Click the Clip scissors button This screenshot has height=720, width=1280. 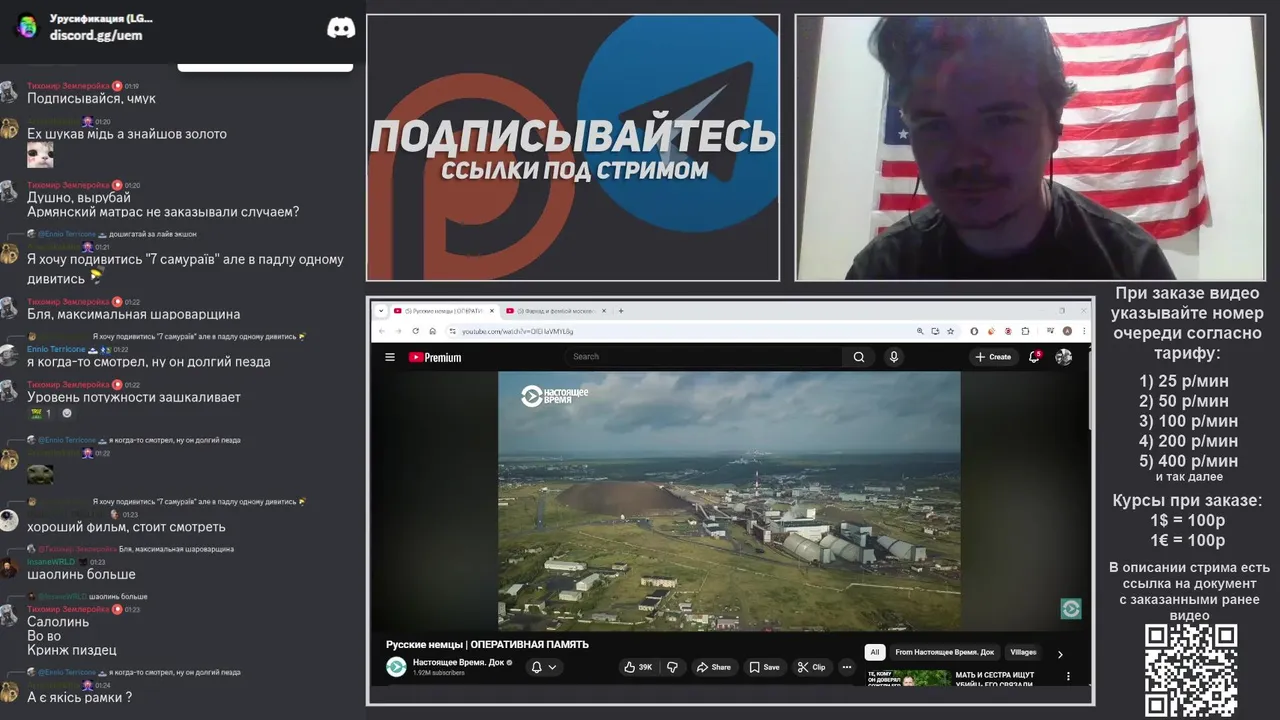(x=812, y=667)
